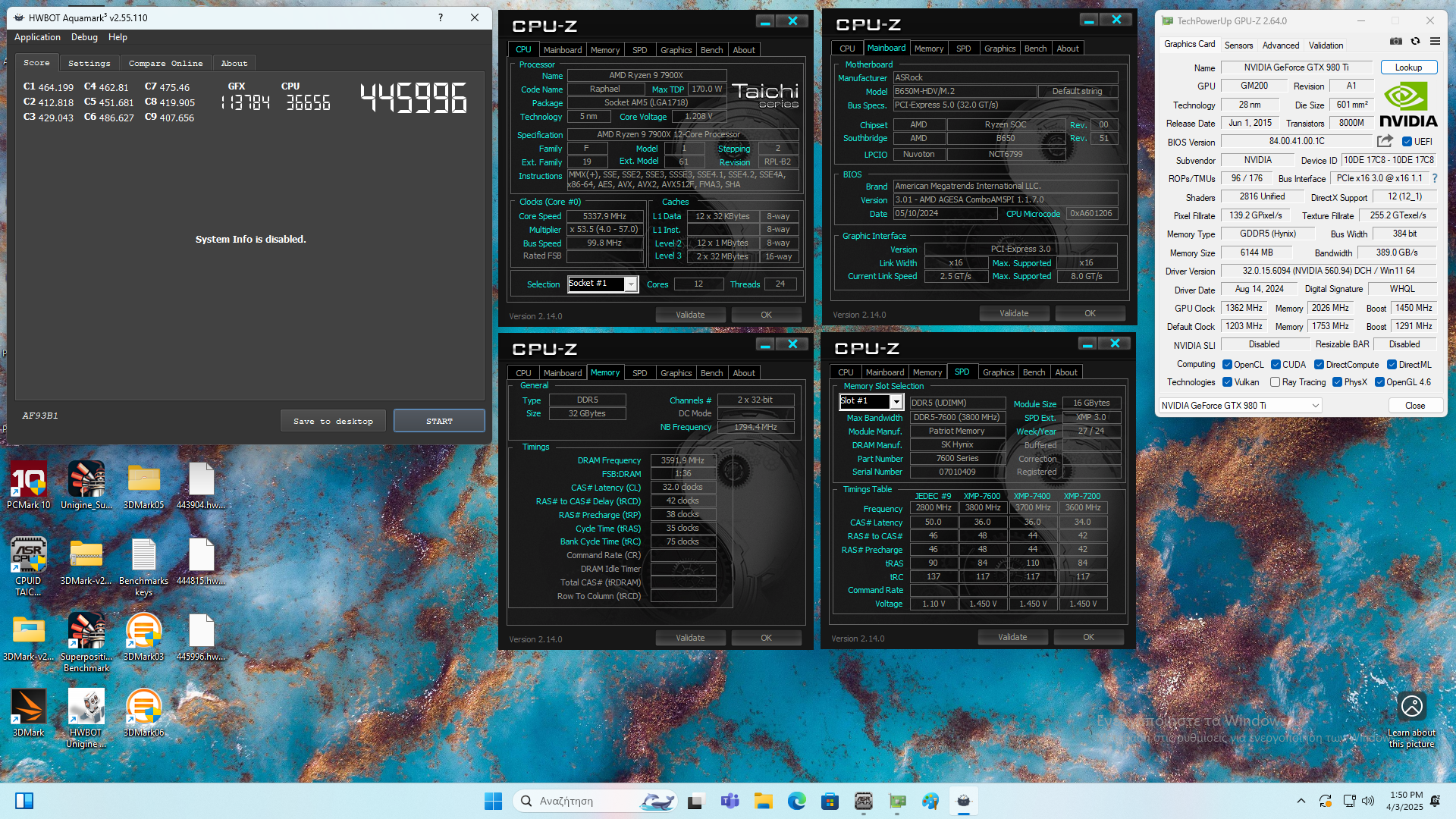Image resolution: width=1456 pixels, height=819 pixels.
Task: Click Validate in CPU-Z Memory window
Action: coord(690,638)
